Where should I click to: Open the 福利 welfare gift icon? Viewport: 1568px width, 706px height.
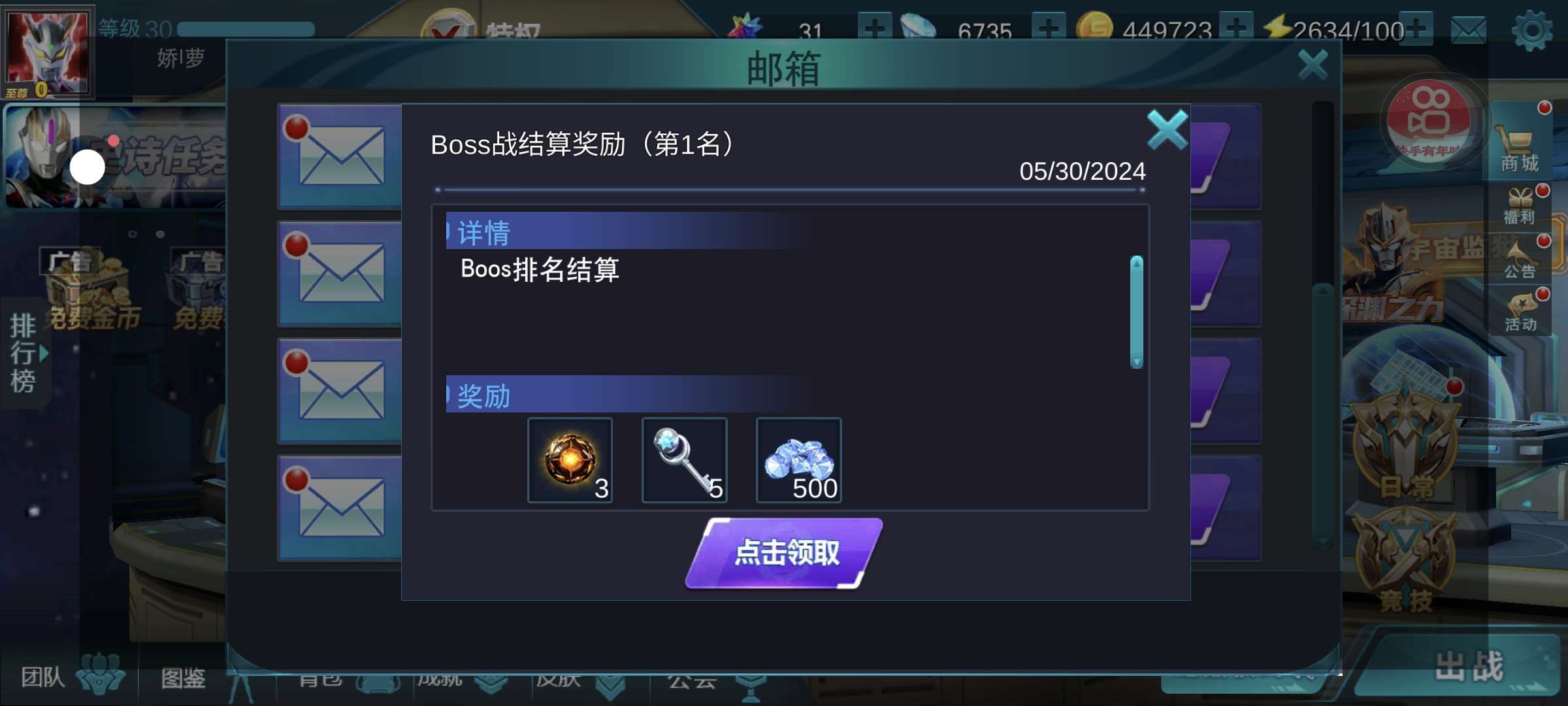click(x=1520, y=205)
